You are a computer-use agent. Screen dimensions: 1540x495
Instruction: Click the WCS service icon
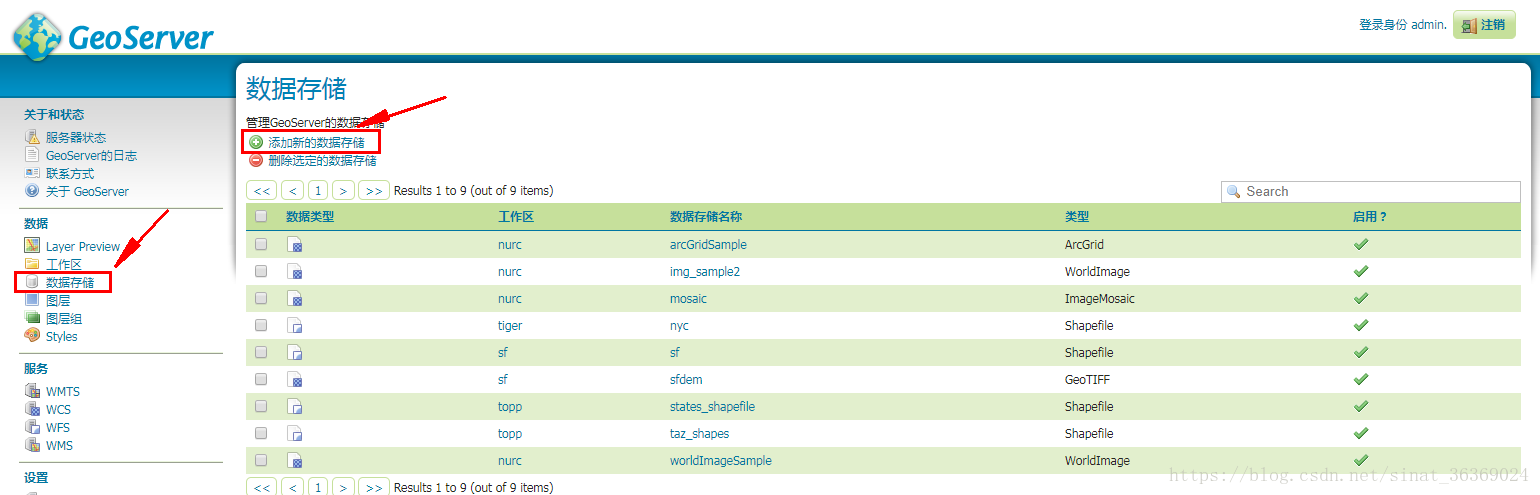32,409
